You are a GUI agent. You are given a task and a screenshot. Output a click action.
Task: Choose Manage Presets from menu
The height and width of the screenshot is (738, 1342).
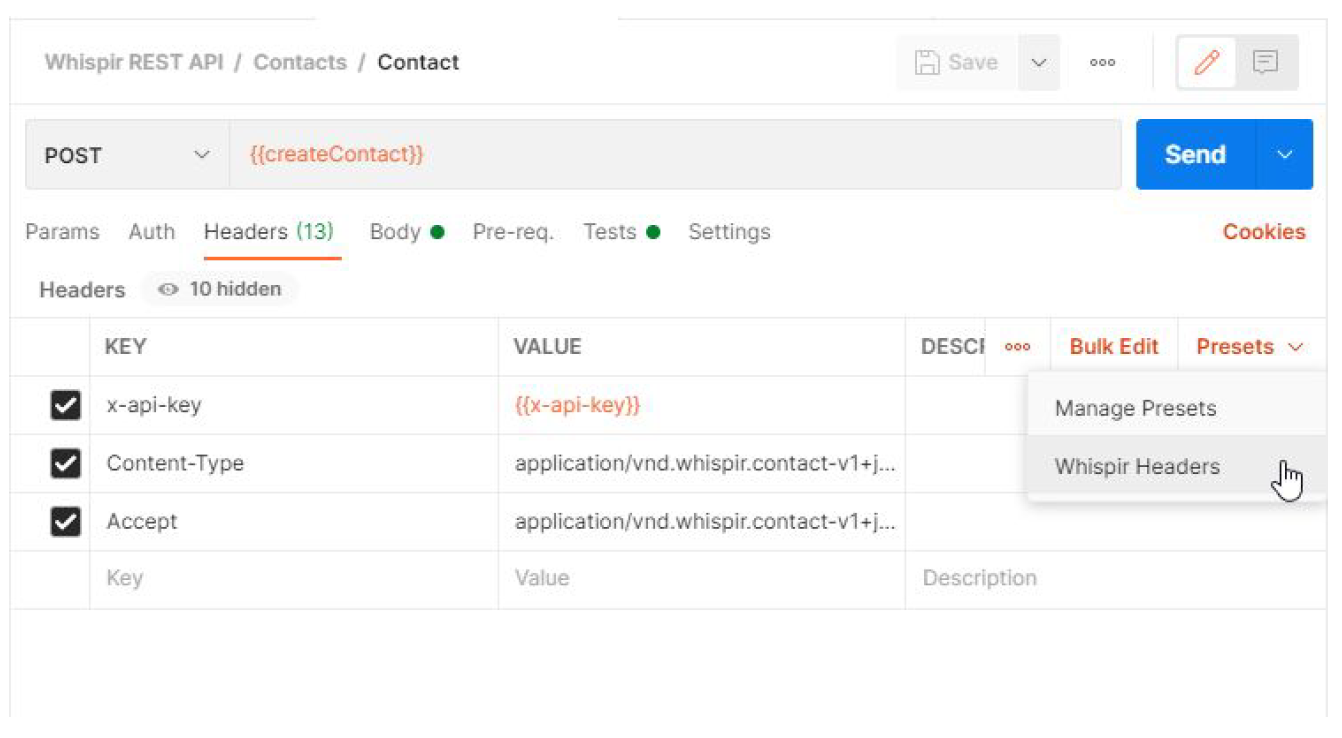1135,408
